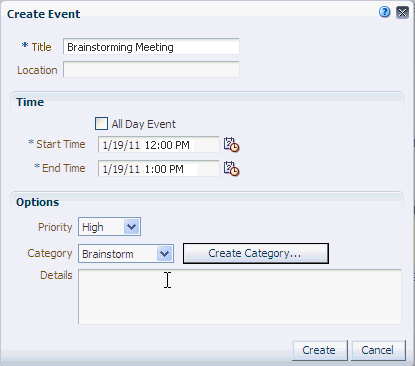
Task: Click the Priority label text
Action: (55, 227)
